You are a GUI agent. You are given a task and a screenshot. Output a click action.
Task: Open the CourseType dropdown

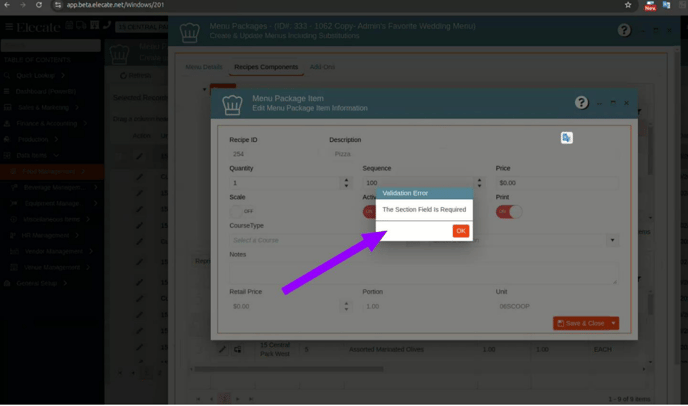(290, 240)
